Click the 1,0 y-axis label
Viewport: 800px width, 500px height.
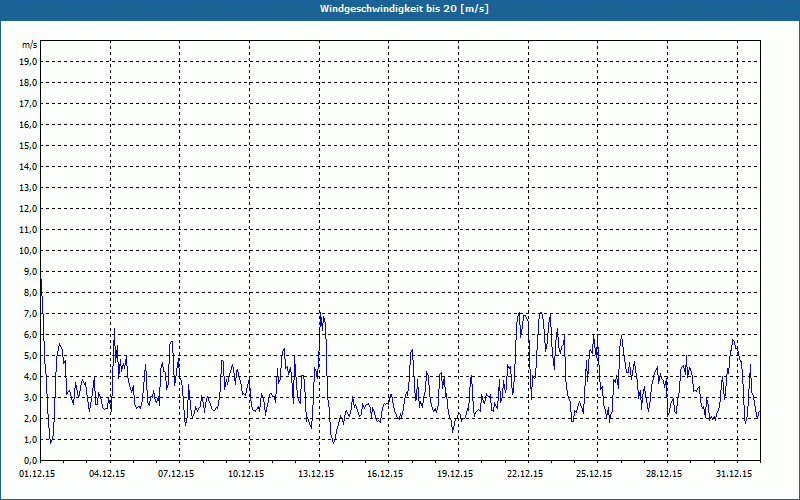click(x=30, y=439)
